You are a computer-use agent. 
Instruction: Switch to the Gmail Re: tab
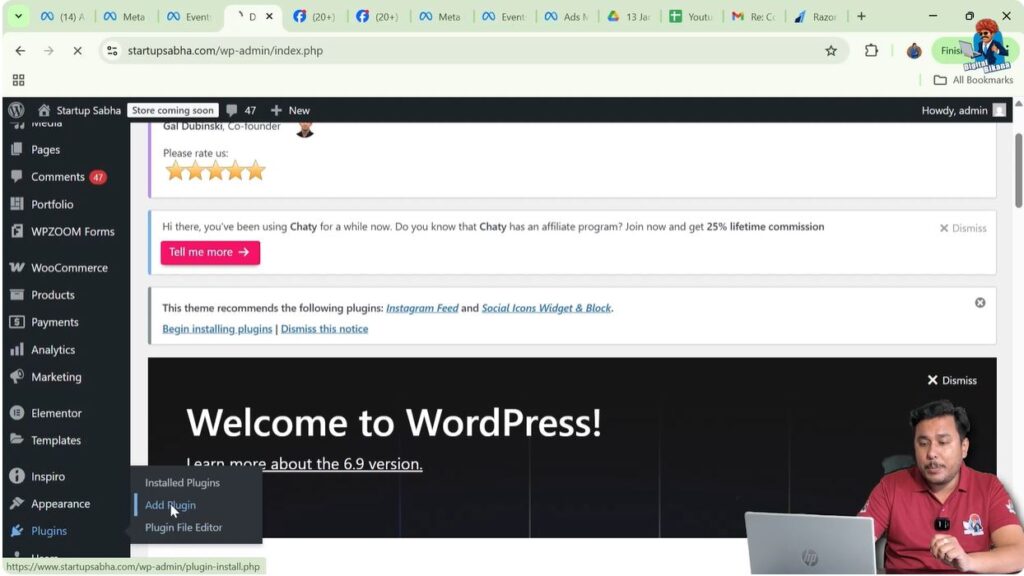coord(754,16)
